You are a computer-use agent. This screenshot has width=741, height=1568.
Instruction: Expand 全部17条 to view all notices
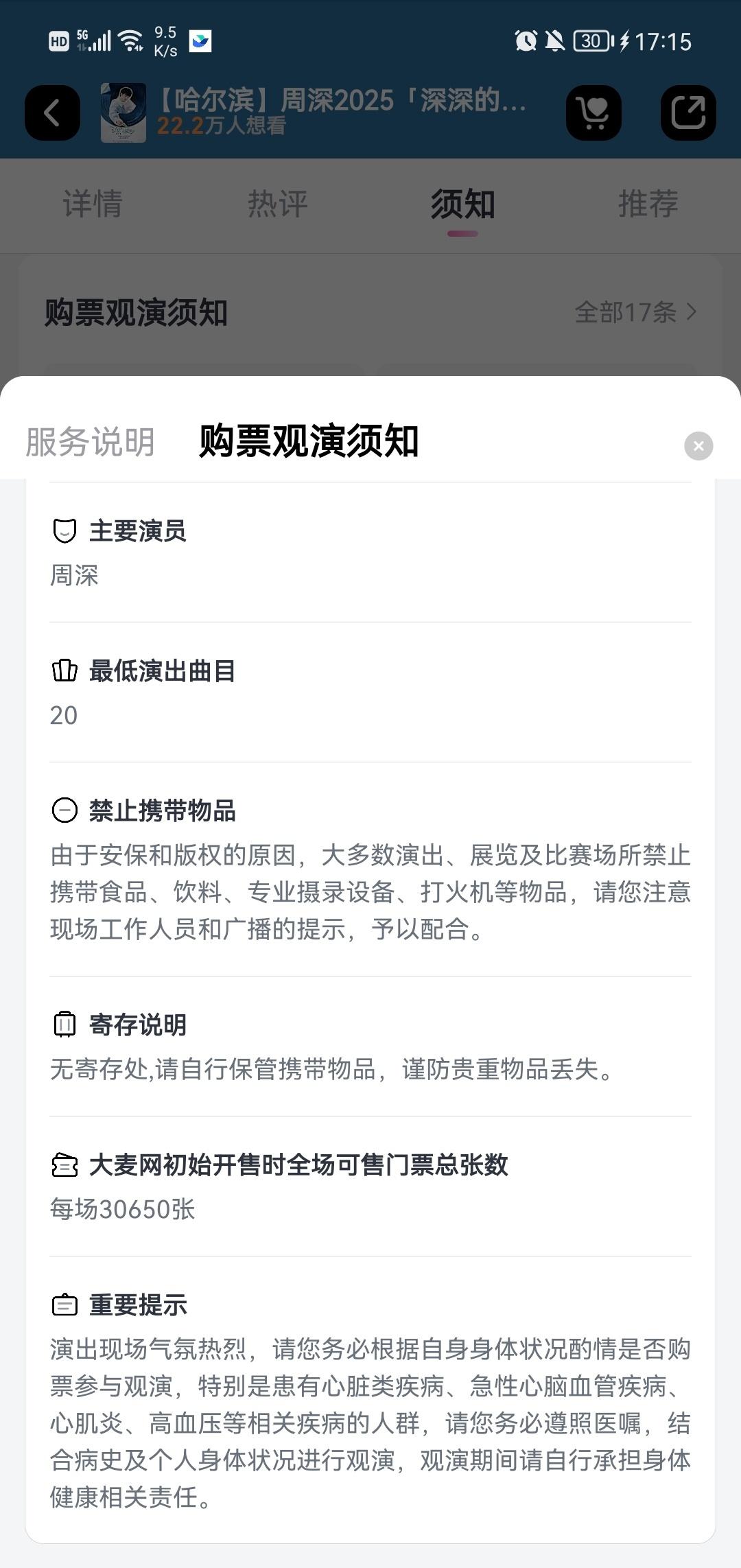click(x=636, y=312)
